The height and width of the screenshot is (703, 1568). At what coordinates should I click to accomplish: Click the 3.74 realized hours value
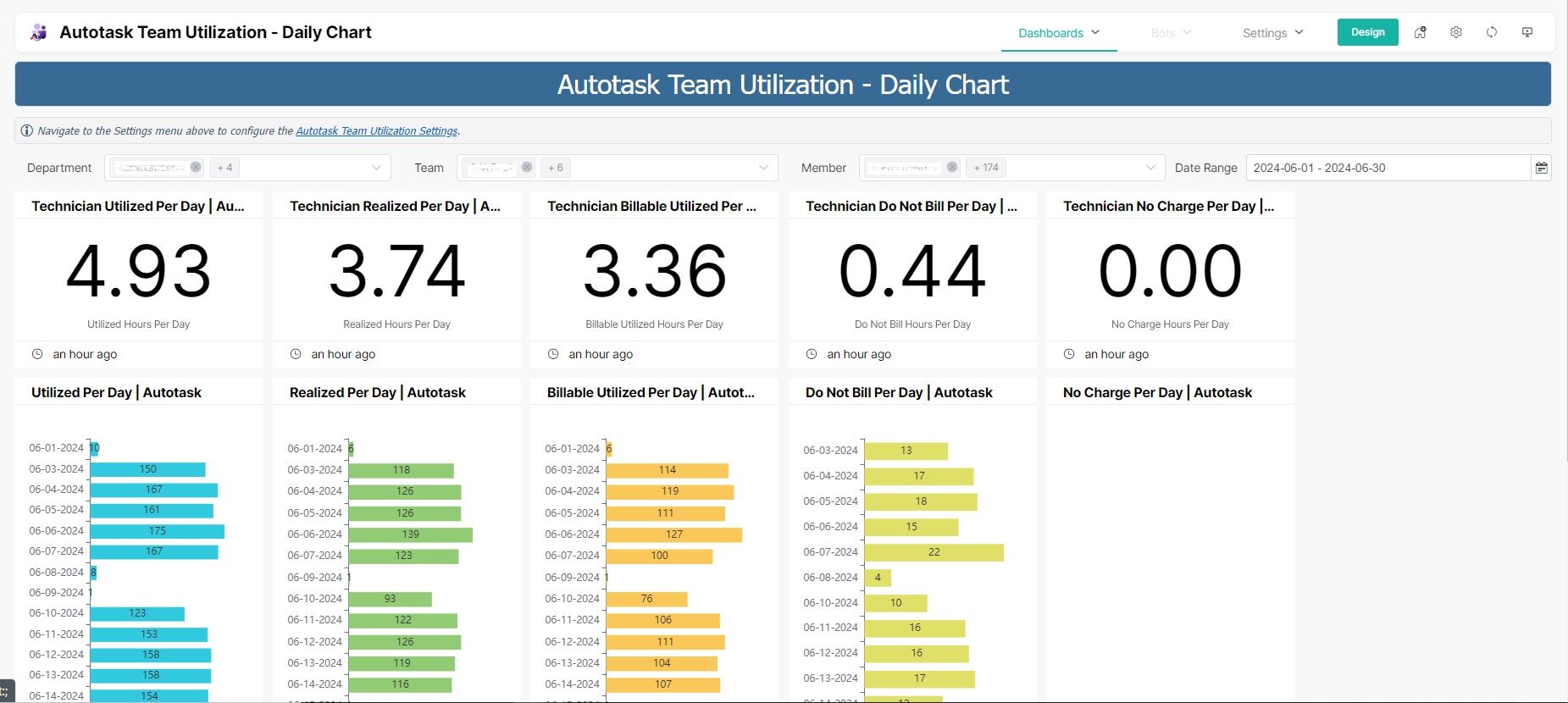397,271
